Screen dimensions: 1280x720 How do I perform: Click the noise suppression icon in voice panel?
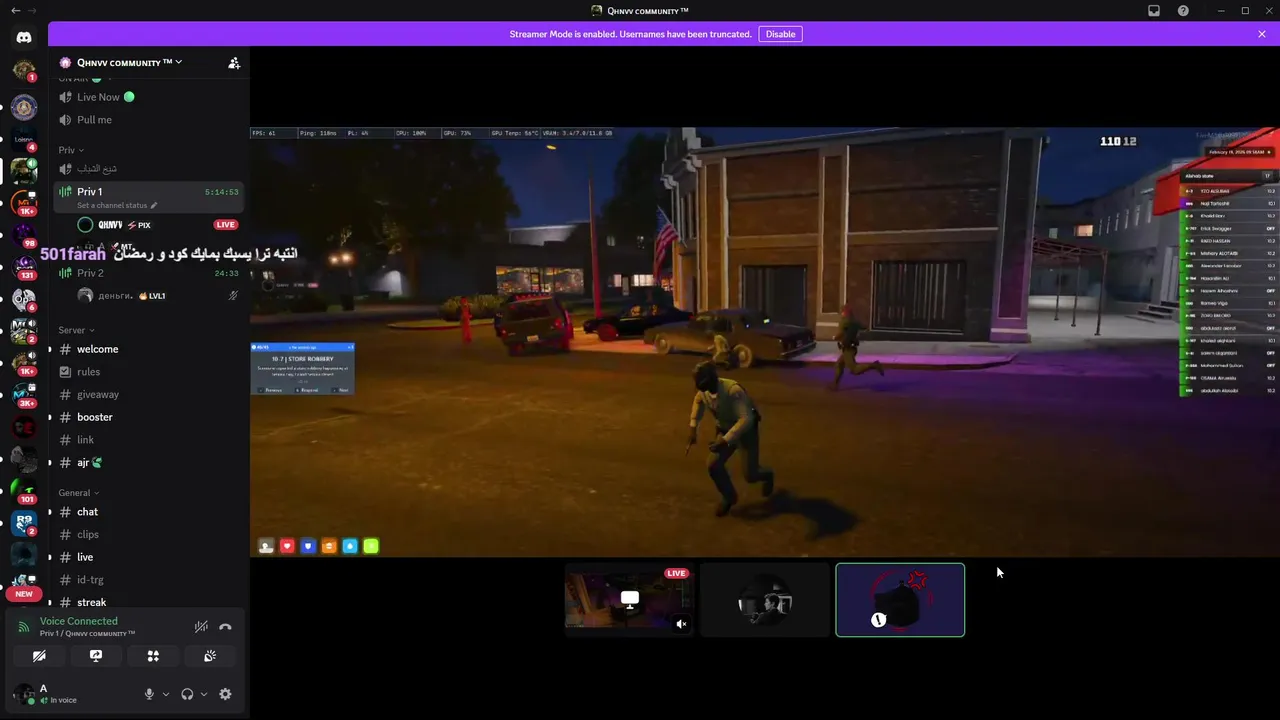pyautogui.click(x=201, y=627)
